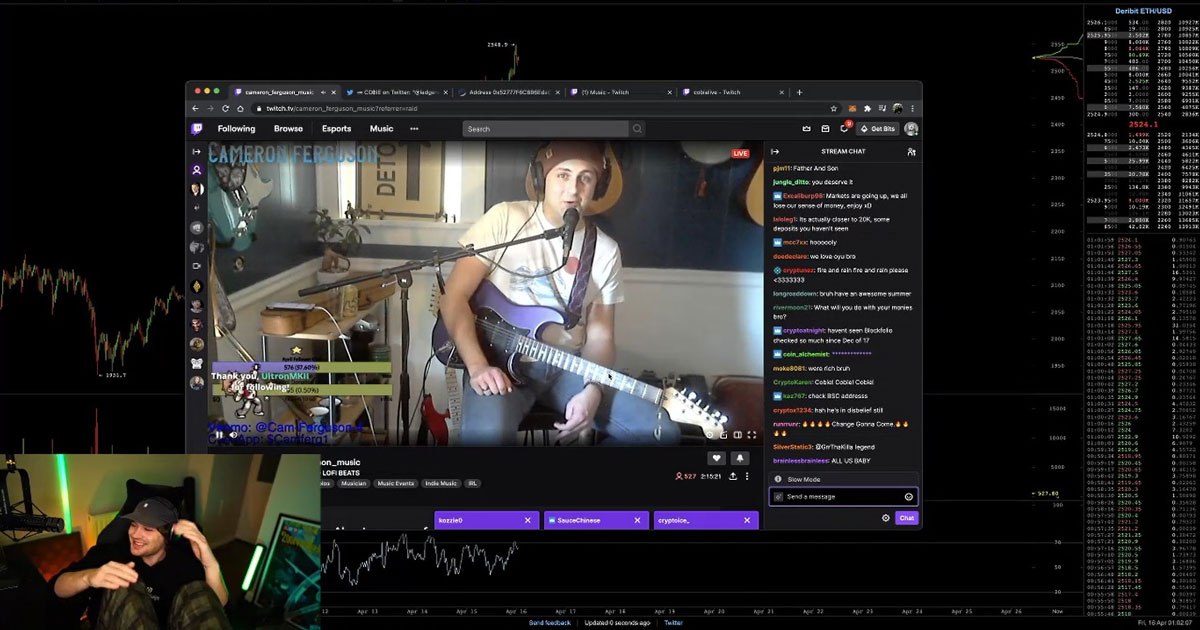1200x630 pixels.
Task: Open stream options three-dot menu
Action: [747, 477]
